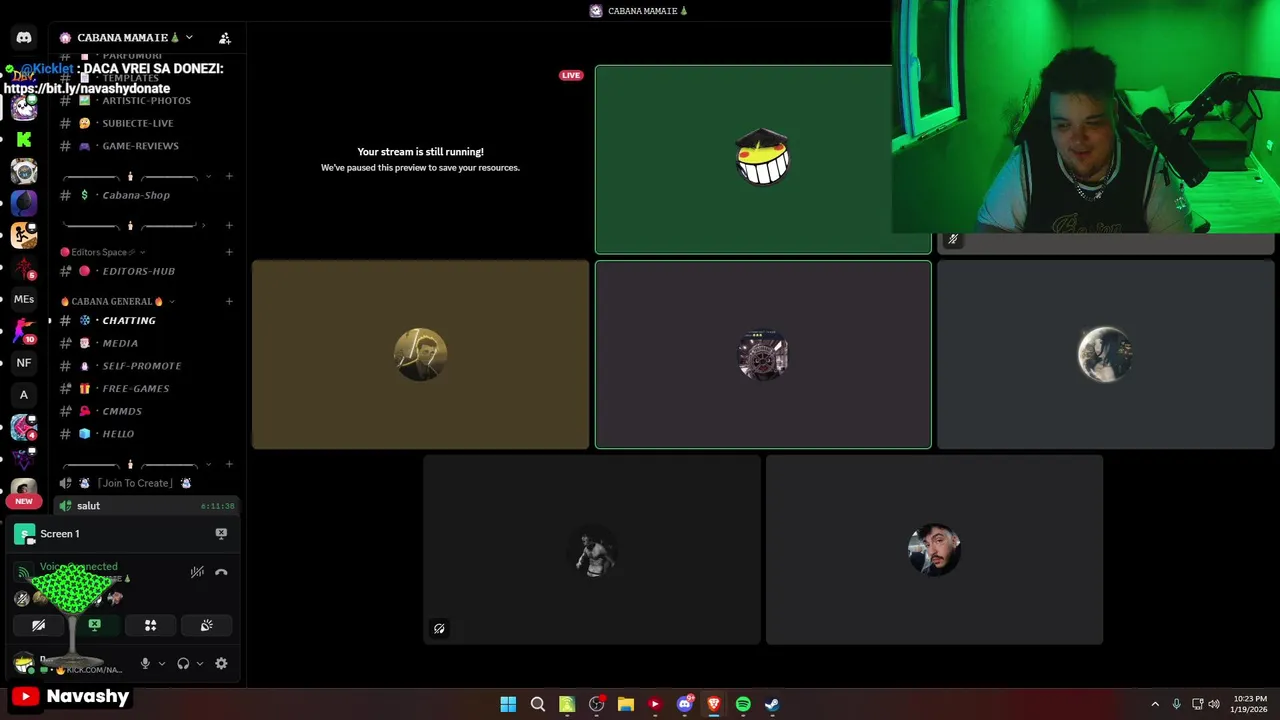Toggle noise suppression icon in voice panel
This screenshot has height=720, width=1280.
pos(197,572)
